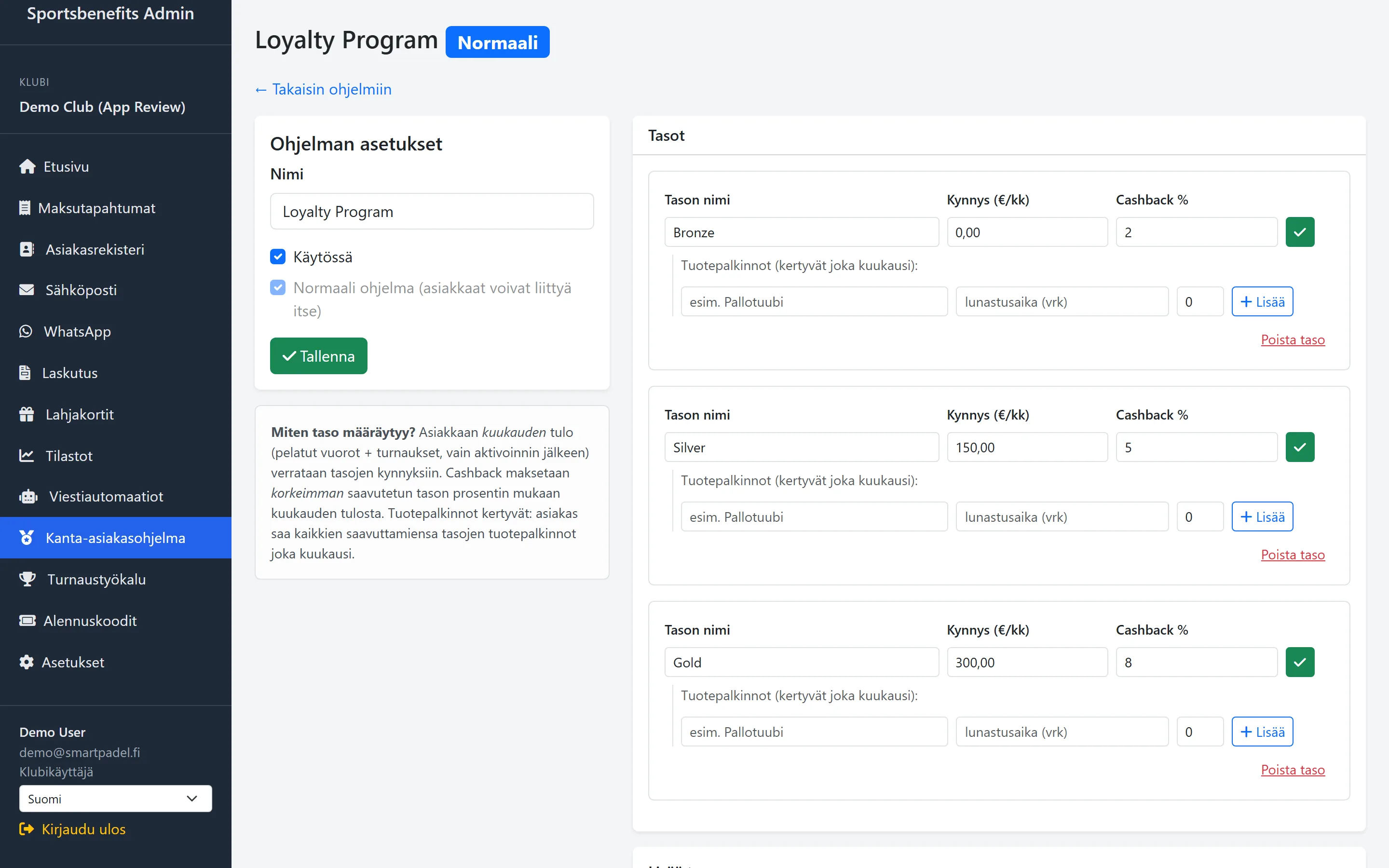Click the WhatsApp logo icon
Screen dimensions: 1389x868
pyautogui.click(x=26, y=331)
